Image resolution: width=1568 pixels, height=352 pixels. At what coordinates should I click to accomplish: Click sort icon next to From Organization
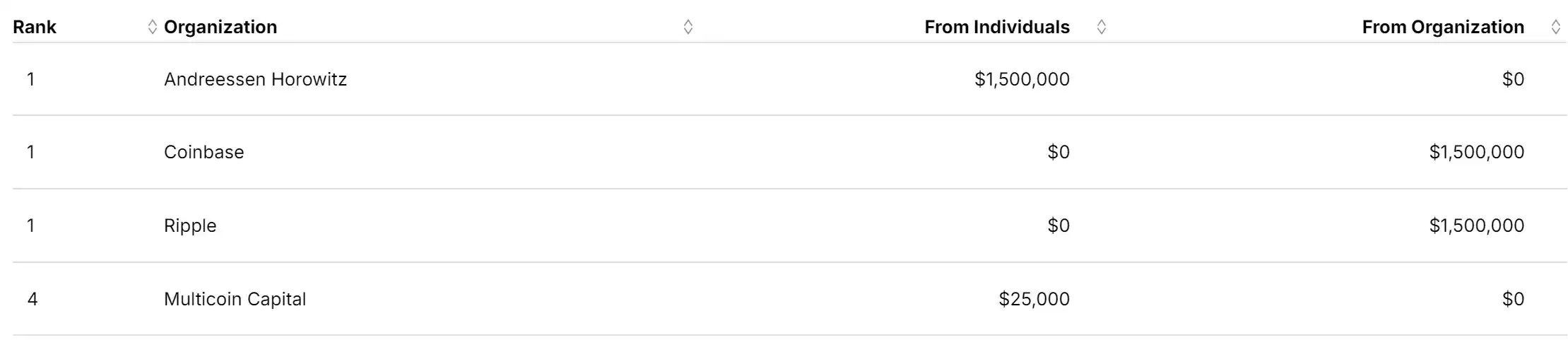[x=1555, y=27]
